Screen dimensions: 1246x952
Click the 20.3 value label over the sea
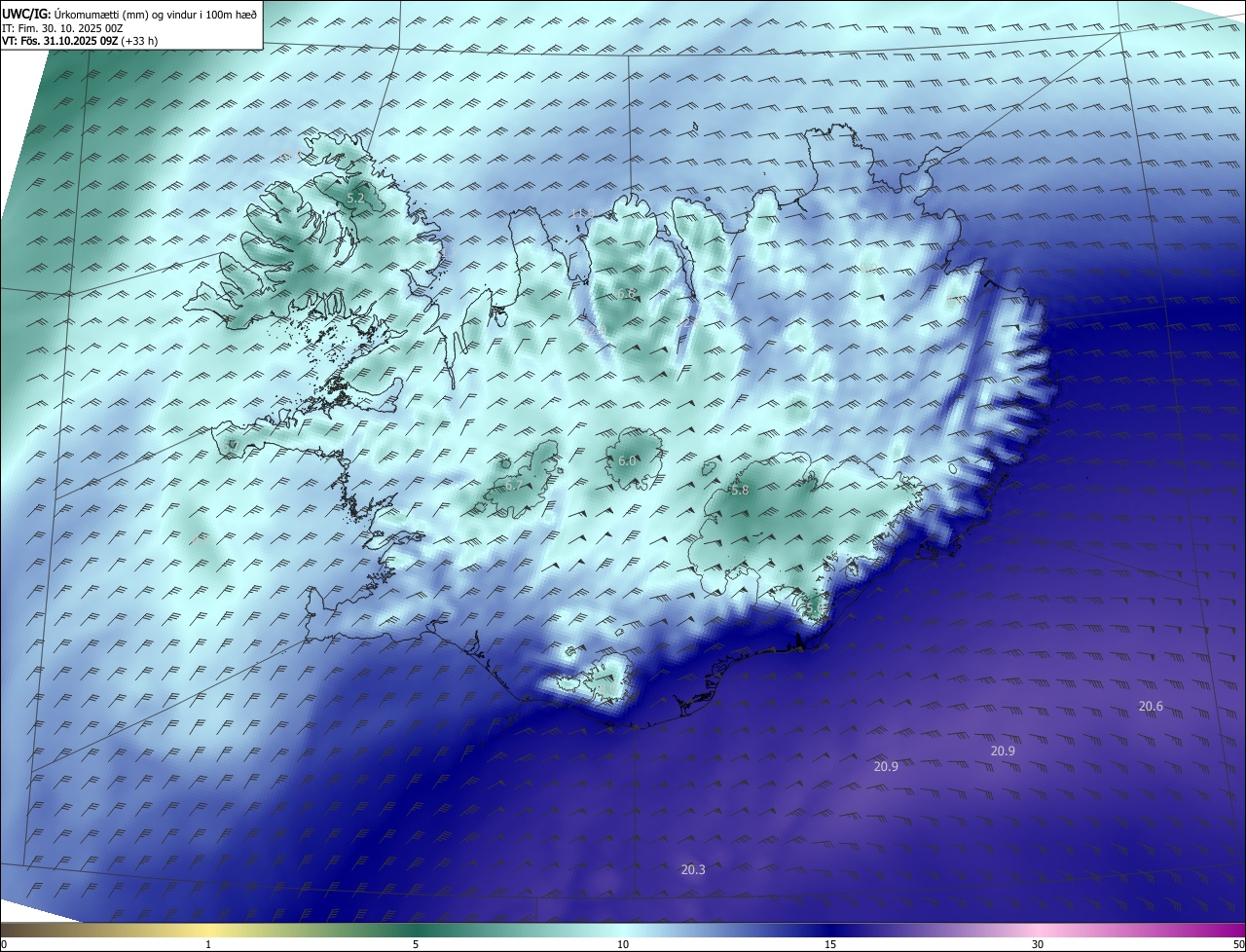pos(693,869)
